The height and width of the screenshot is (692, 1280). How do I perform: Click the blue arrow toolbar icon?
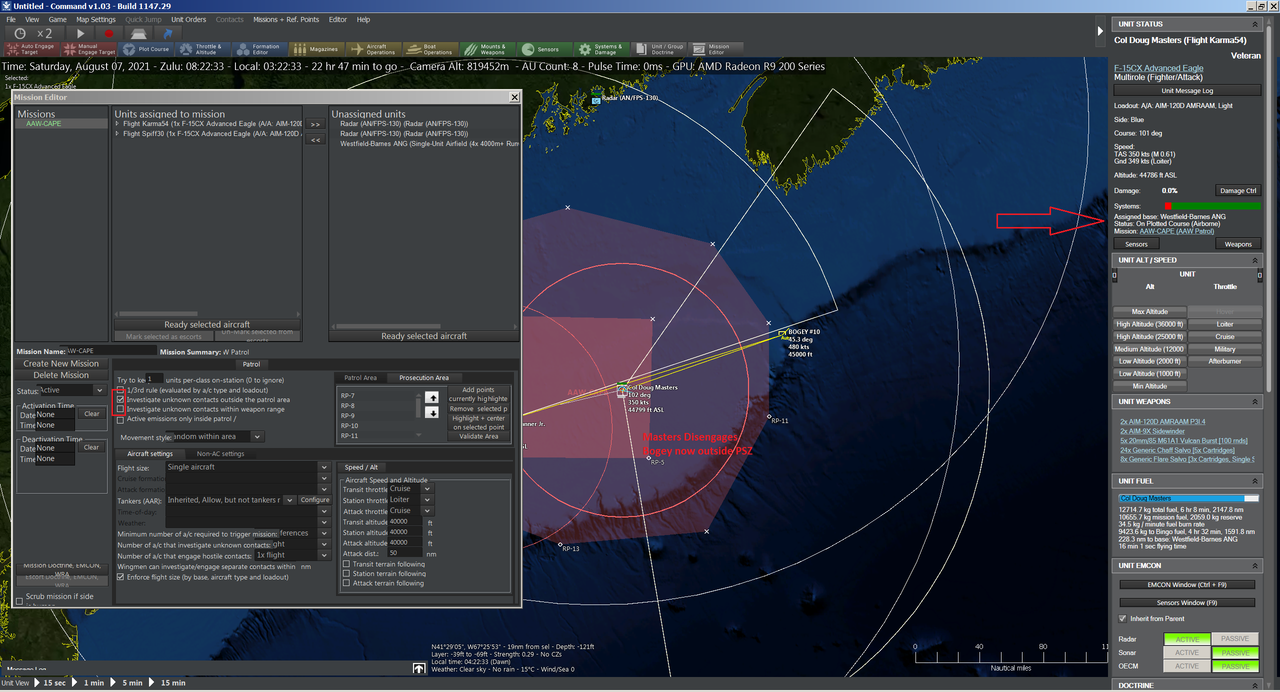(x=167, y=33)
